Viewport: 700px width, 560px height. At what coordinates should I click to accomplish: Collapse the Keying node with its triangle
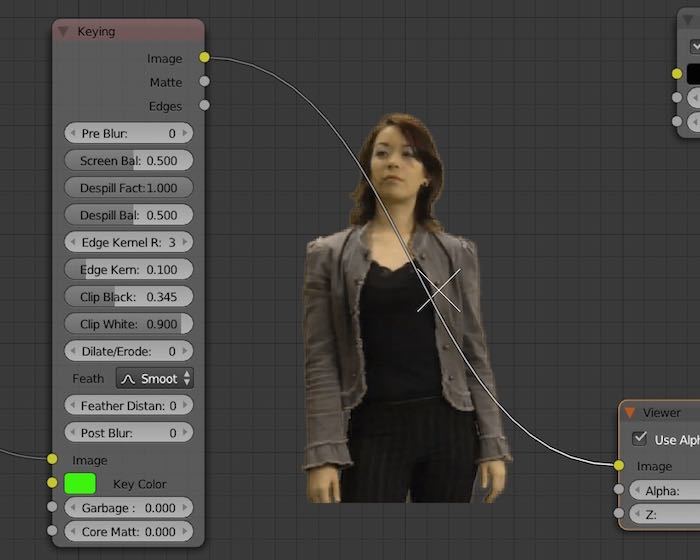(64, 32)
